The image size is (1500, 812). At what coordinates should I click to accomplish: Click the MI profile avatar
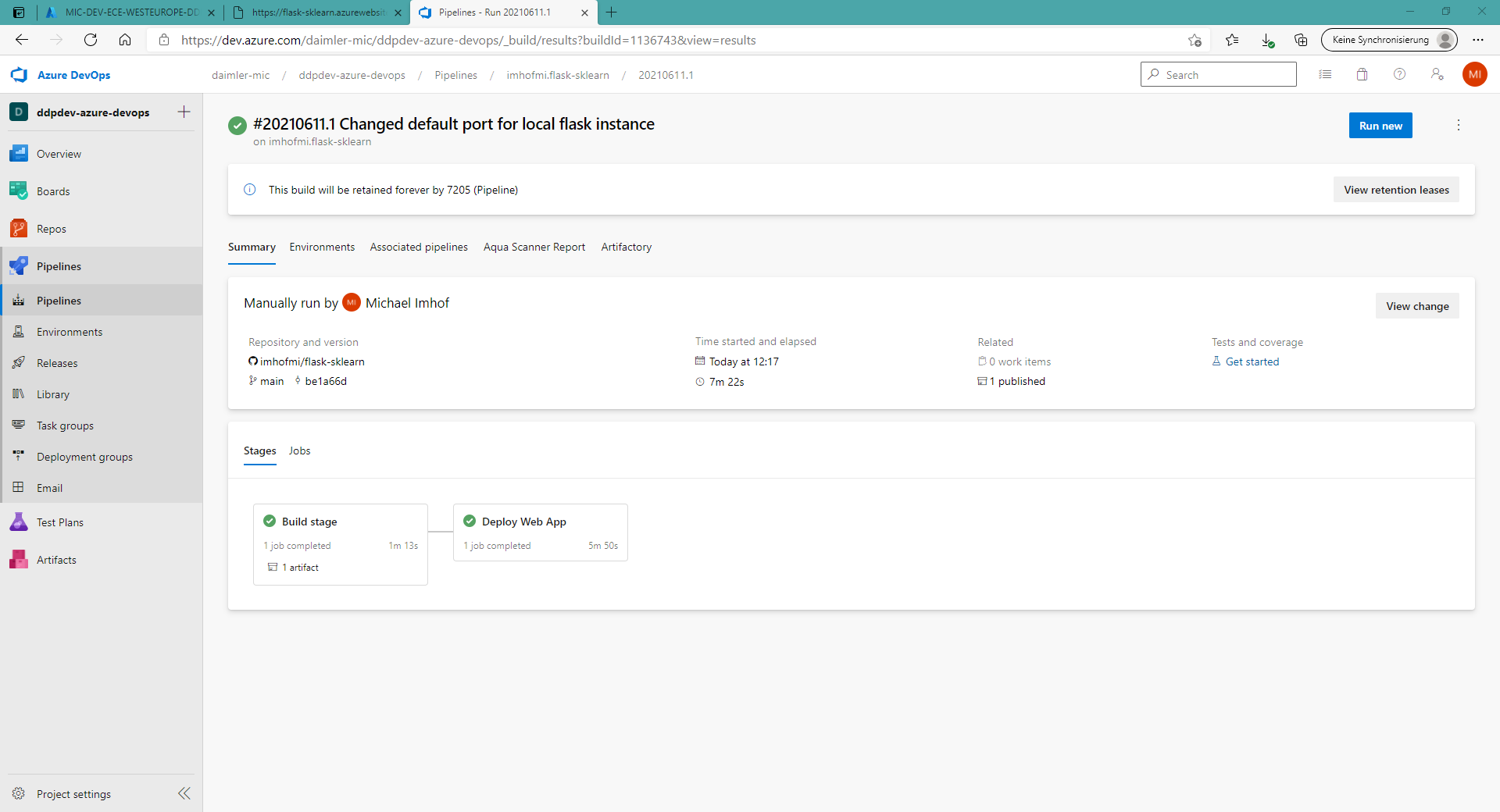pyautogui.click(x=1474, y=74)
